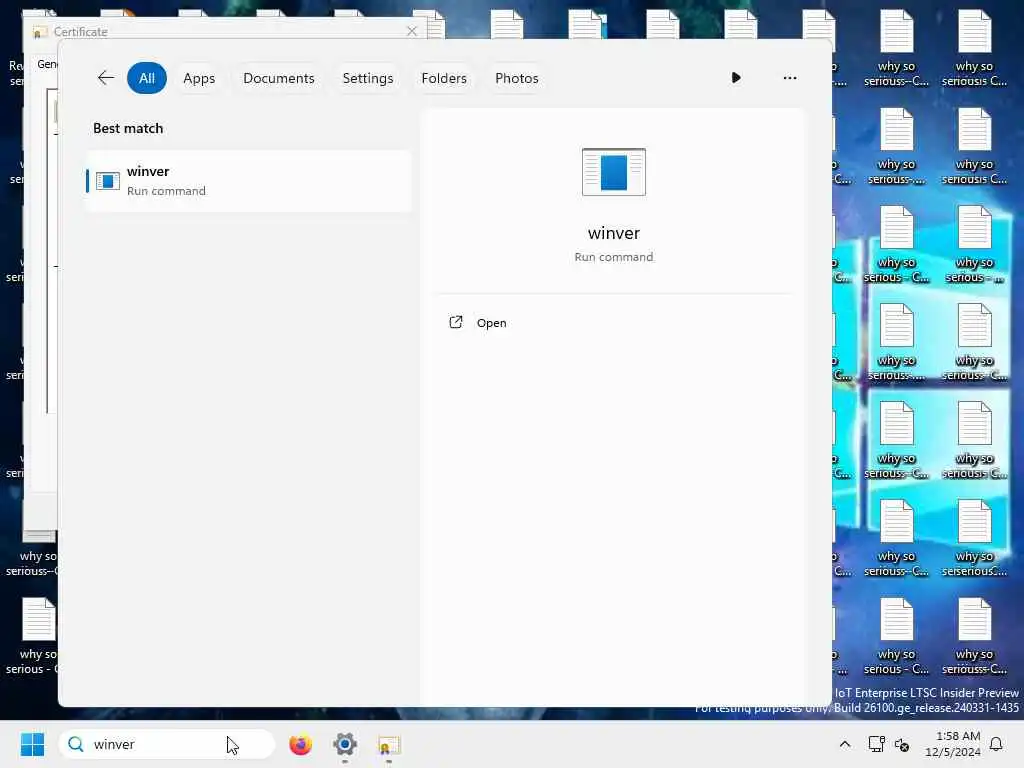Switch to the Apps filter
Image resolution: width=1024 pixels, height=768 pixels.
(x=199, y=78)
